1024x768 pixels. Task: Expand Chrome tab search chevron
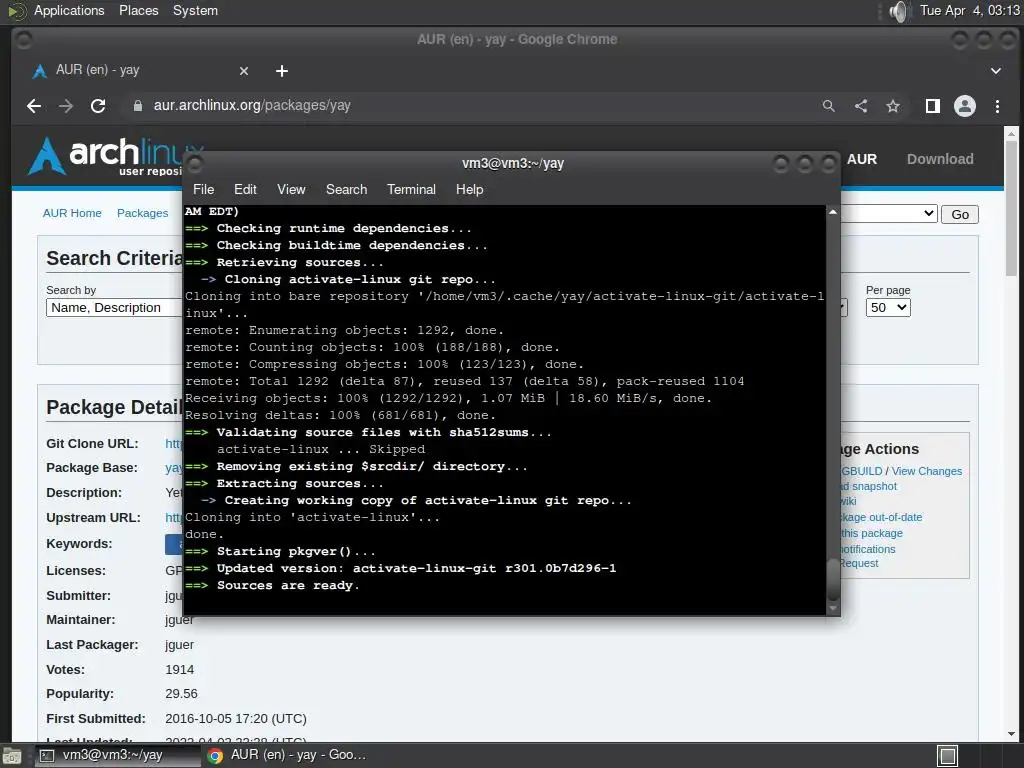point(995,71)
